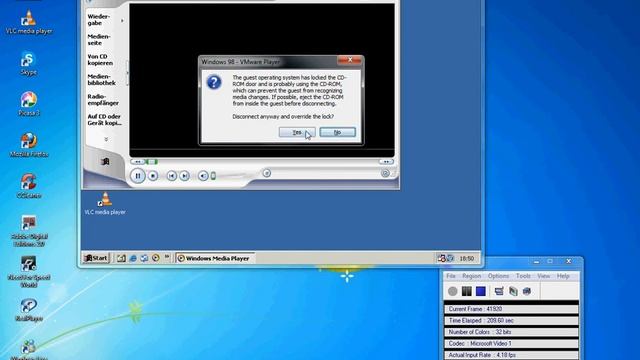Launch Media Player from the quick launch
This screenshot has width=640, height=360.
tap(156, 258)
